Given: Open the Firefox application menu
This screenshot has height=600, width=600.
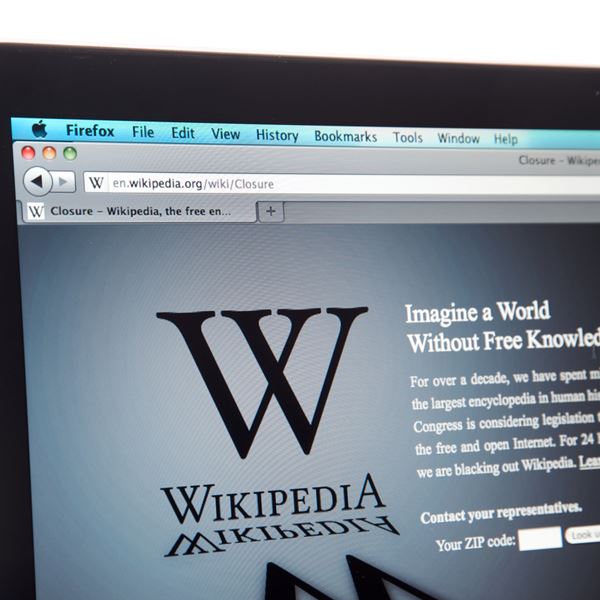Looking at the screenshot, I should pyautogui.click(x=90, y=131).
